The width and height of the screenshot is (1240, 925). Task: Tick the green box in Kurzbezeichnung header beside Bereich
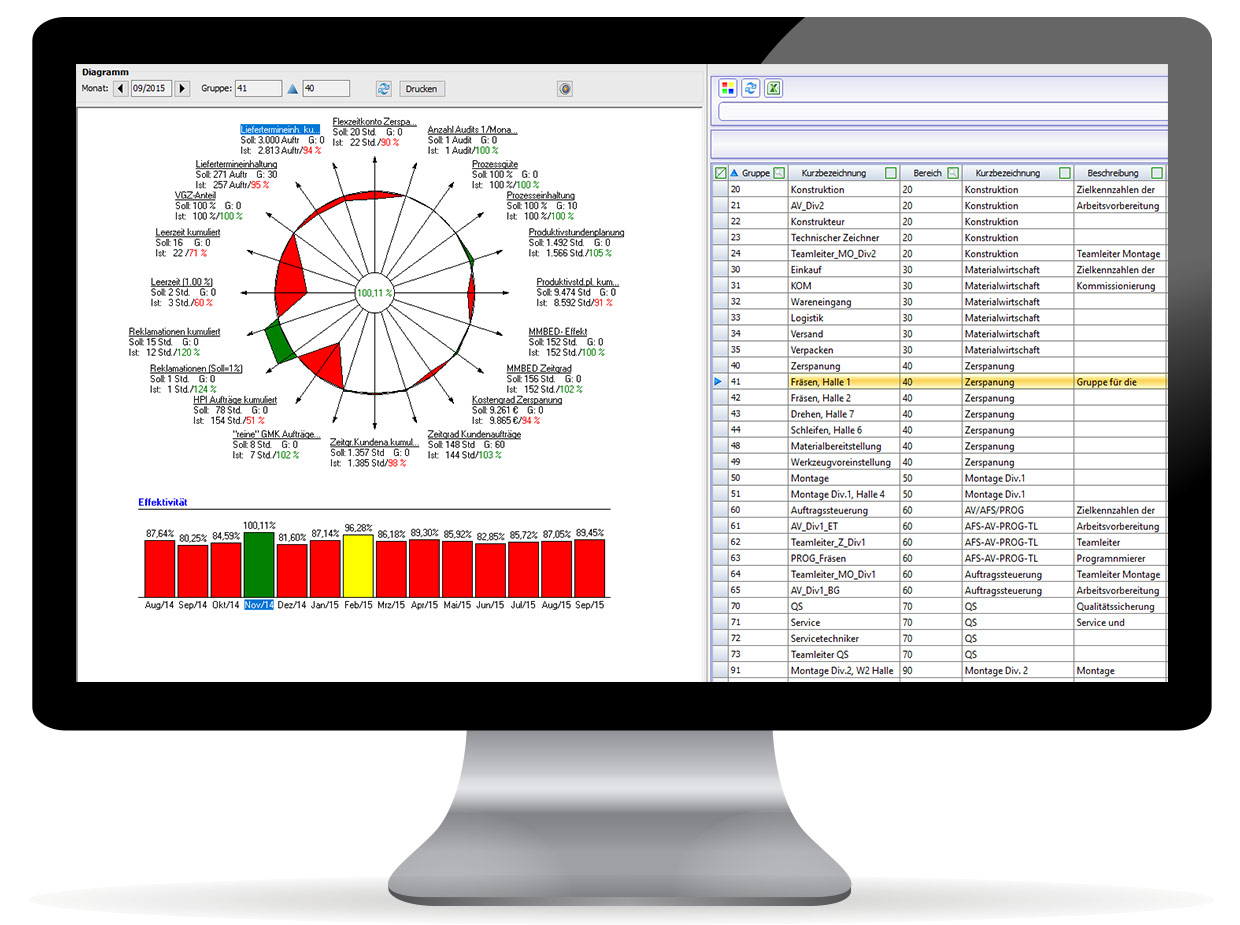click(1064, 173)
